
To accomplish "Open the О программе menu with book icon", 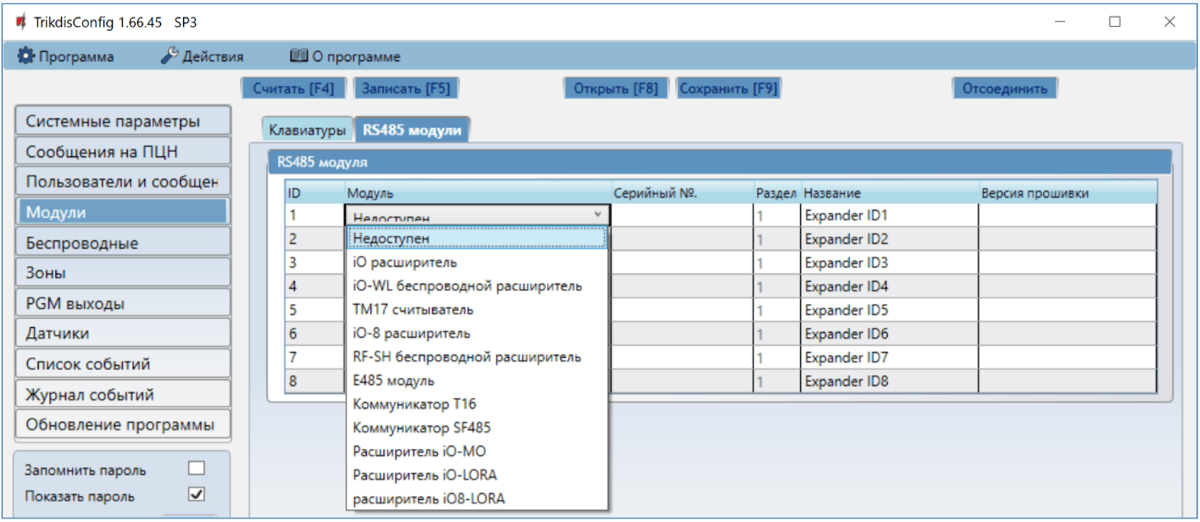I will pyautogui.click(x=345, y=57).
